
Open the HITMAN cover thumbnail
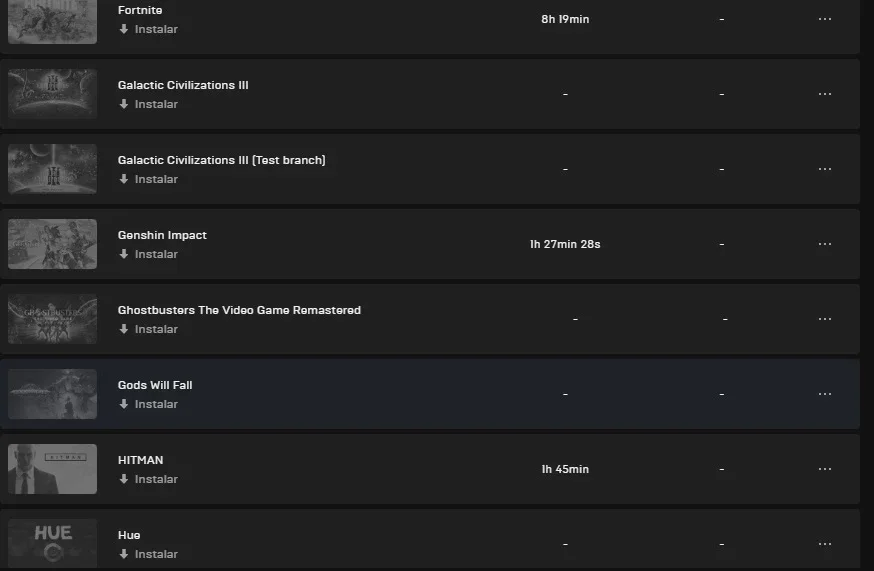pos(52,469)
